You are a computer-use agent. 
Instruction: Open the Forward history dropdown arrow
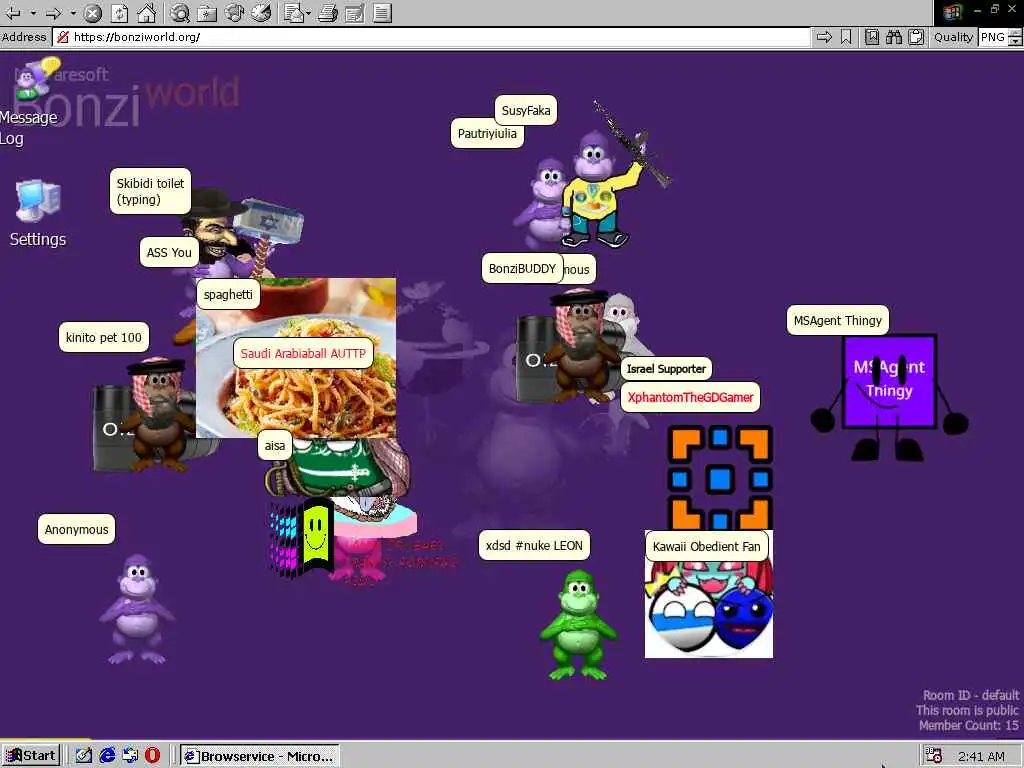[x=73, y=12]
